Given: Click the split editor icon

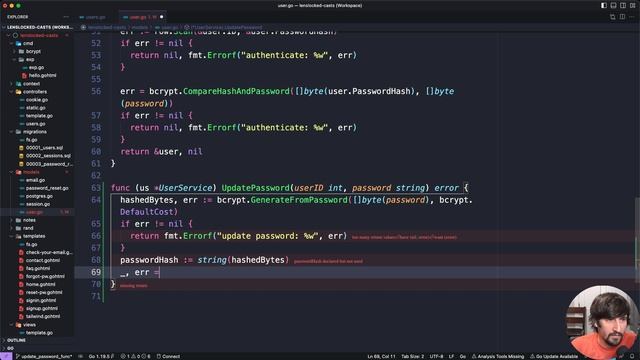Looking at the screenshot, I should point(622,17).
